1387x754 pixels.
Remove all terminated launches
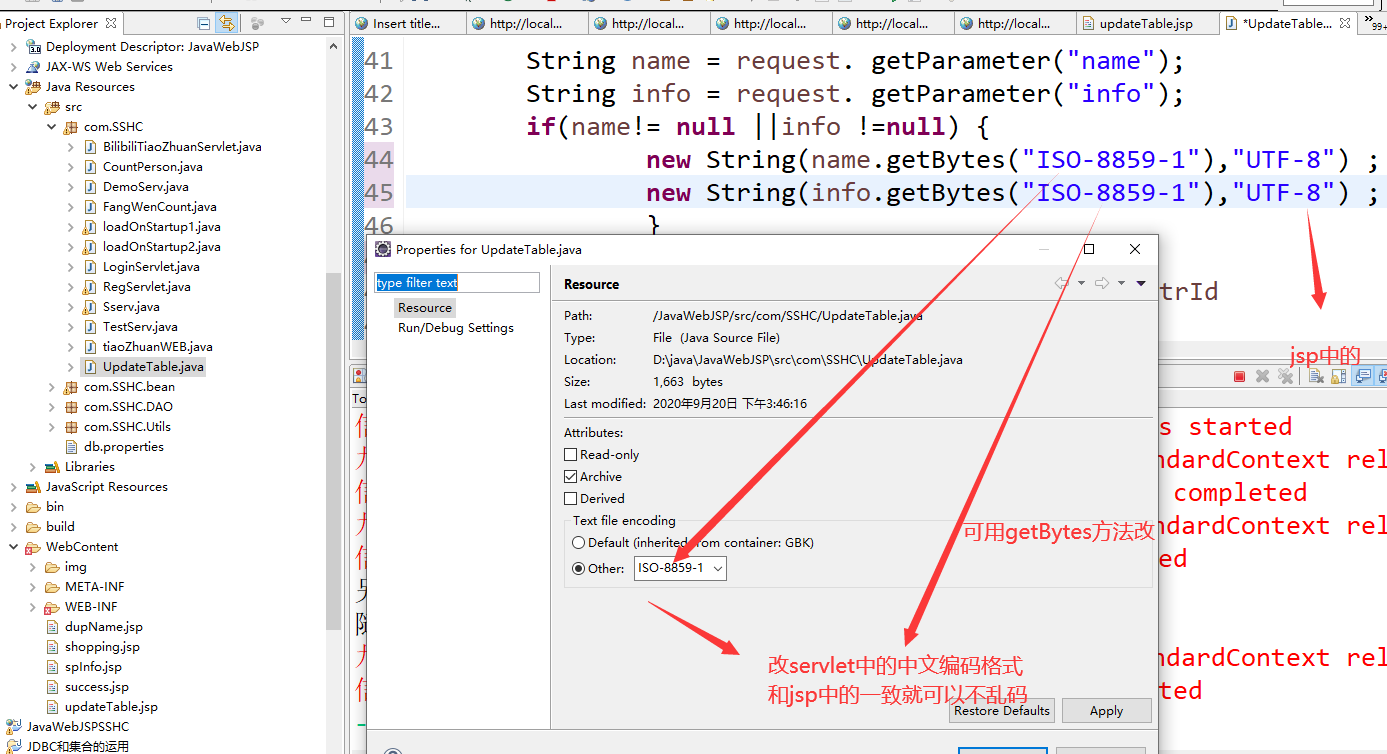click(x=1286, y=377)
